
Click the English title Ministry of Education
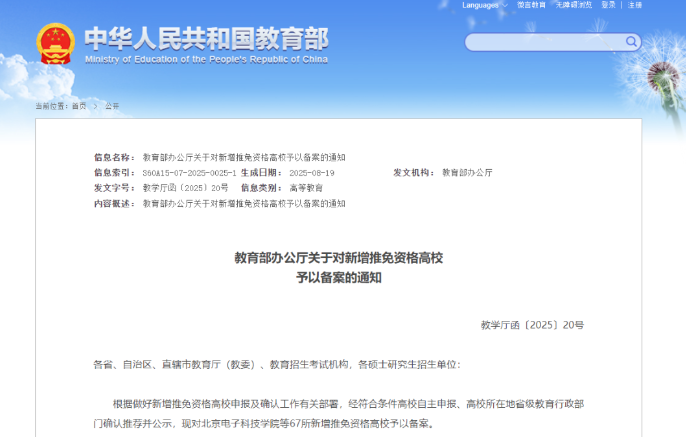click(206, 59)
